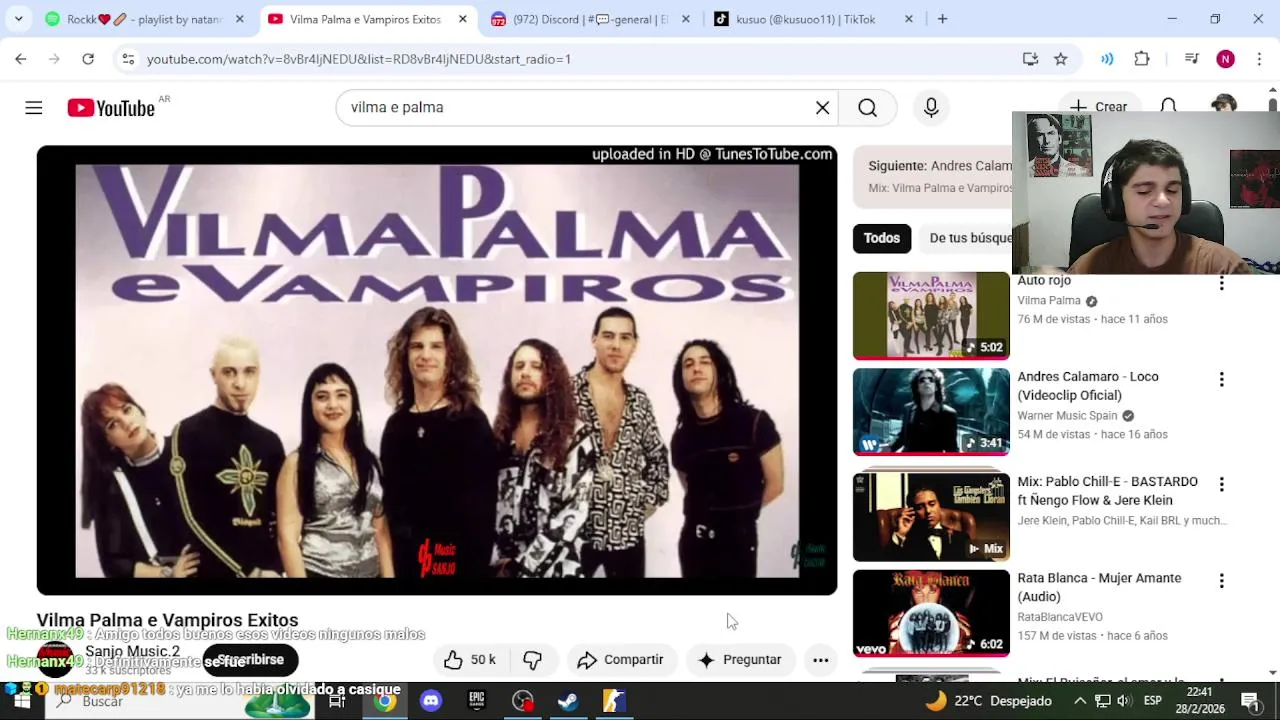
Task: Click the Chrome address bar URL
Action: coord(358,59)
